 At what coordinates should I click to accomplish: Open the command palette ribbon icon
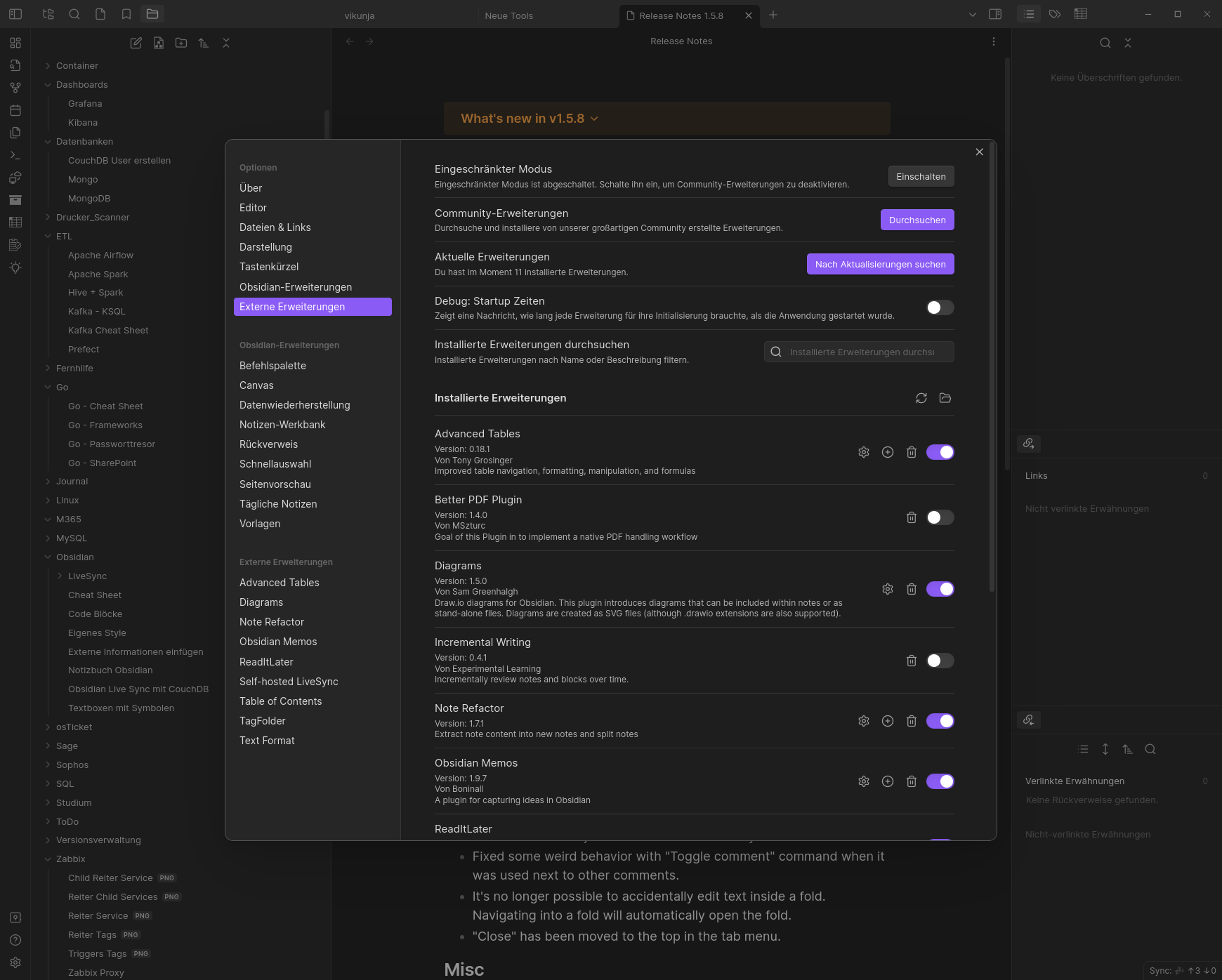pos(15,155)
